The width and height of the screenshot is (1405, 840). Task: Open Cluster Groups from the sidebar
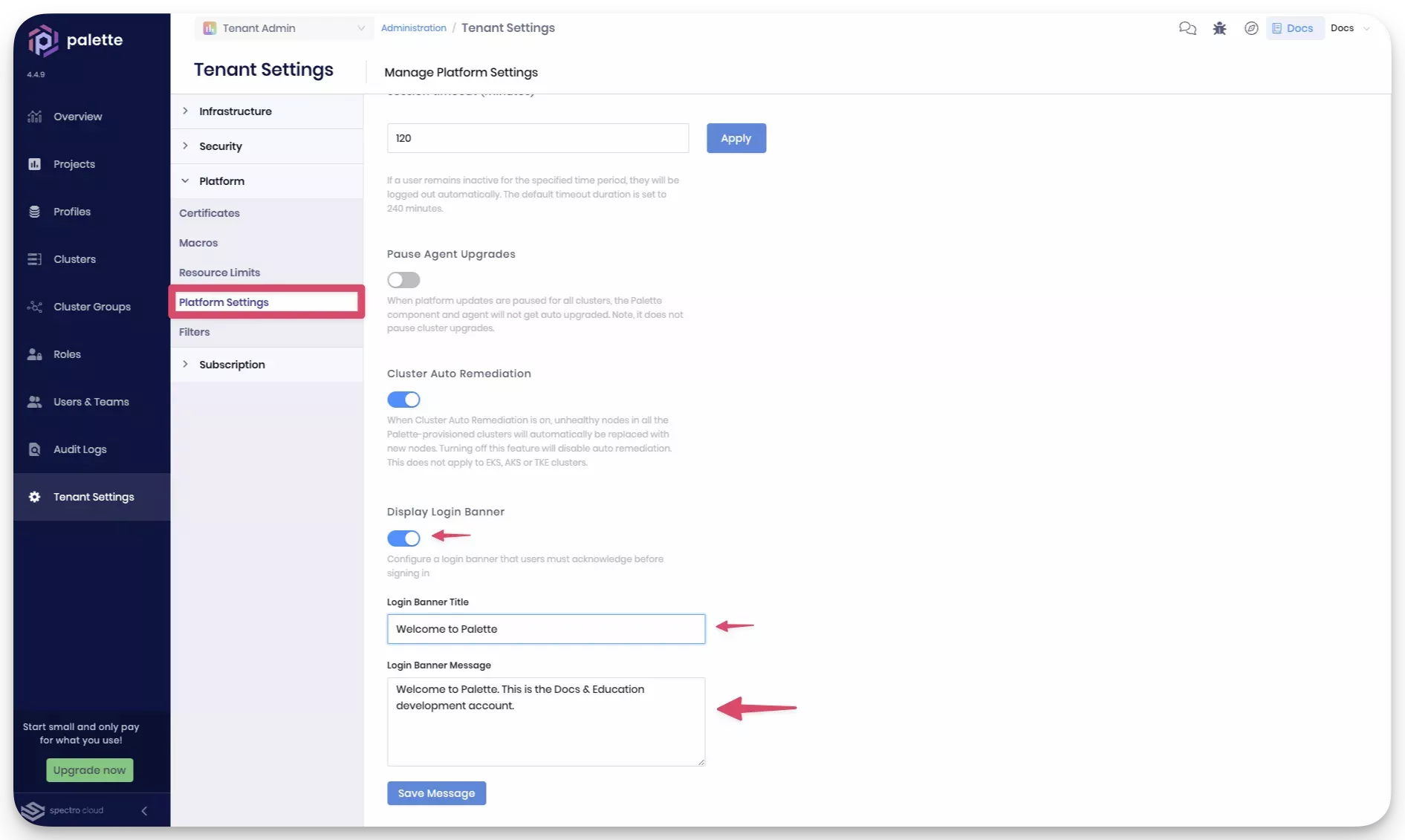pos(91,307)
